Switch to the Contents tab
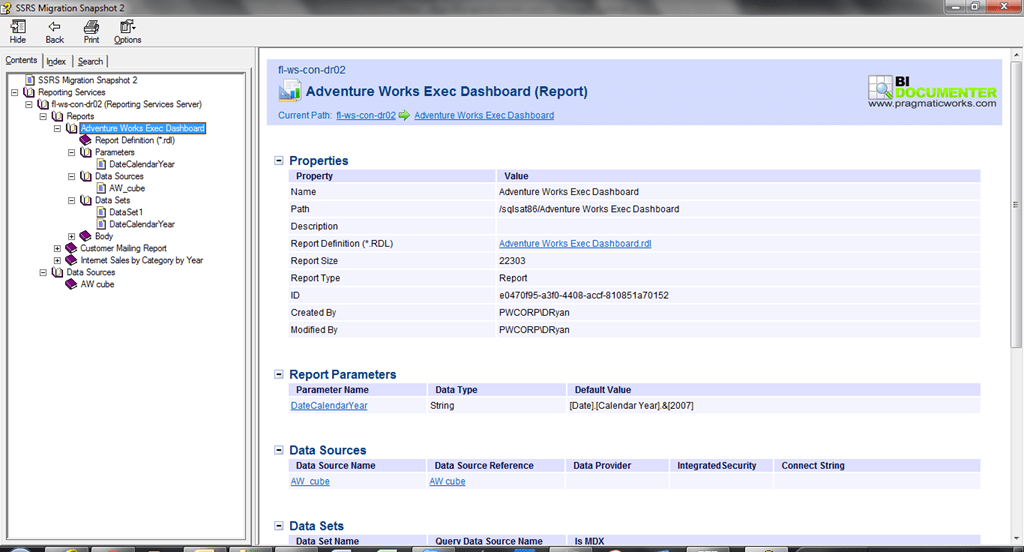The image size is (1024, 552). point(21,60)
